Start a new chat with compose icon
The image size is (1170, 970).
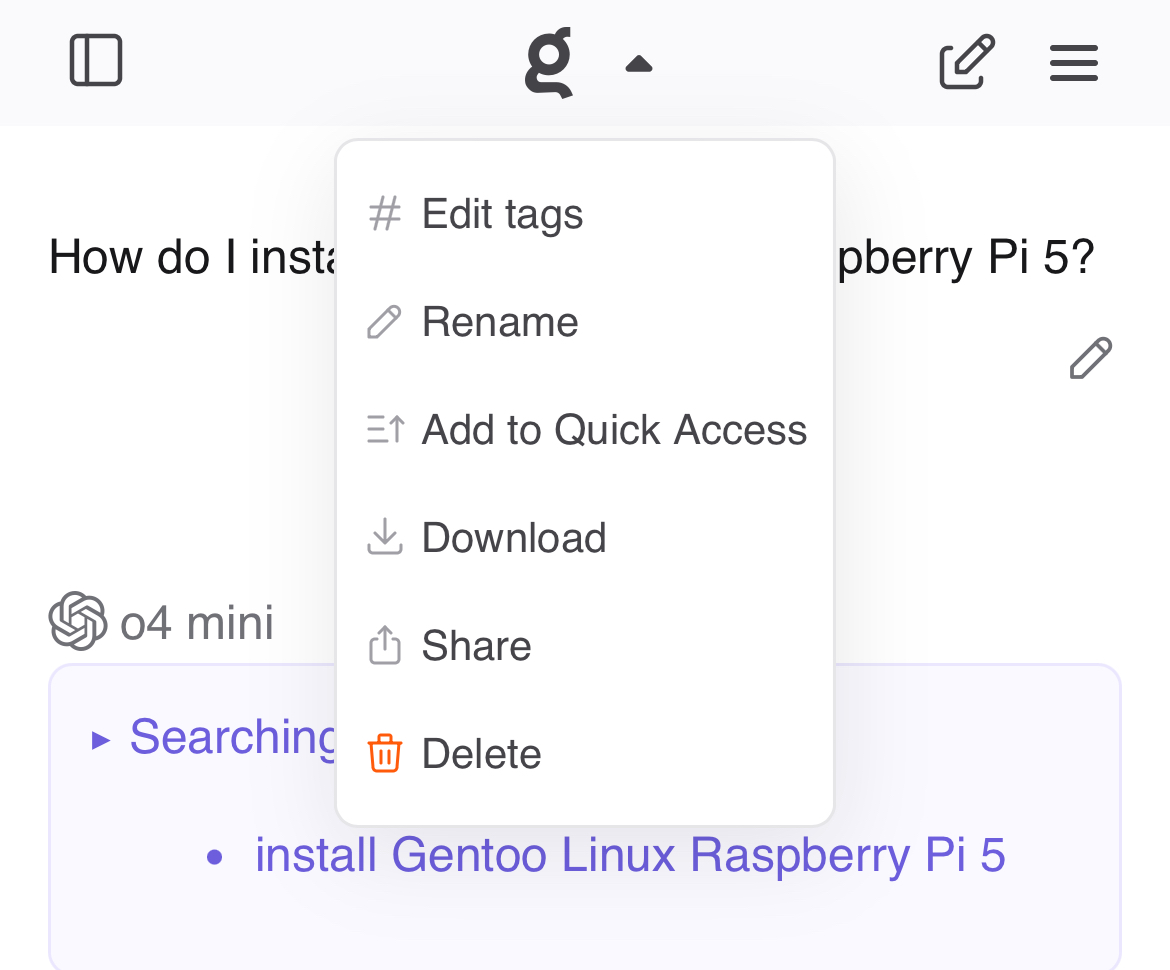pyautogui.click(x=966, y=63)
